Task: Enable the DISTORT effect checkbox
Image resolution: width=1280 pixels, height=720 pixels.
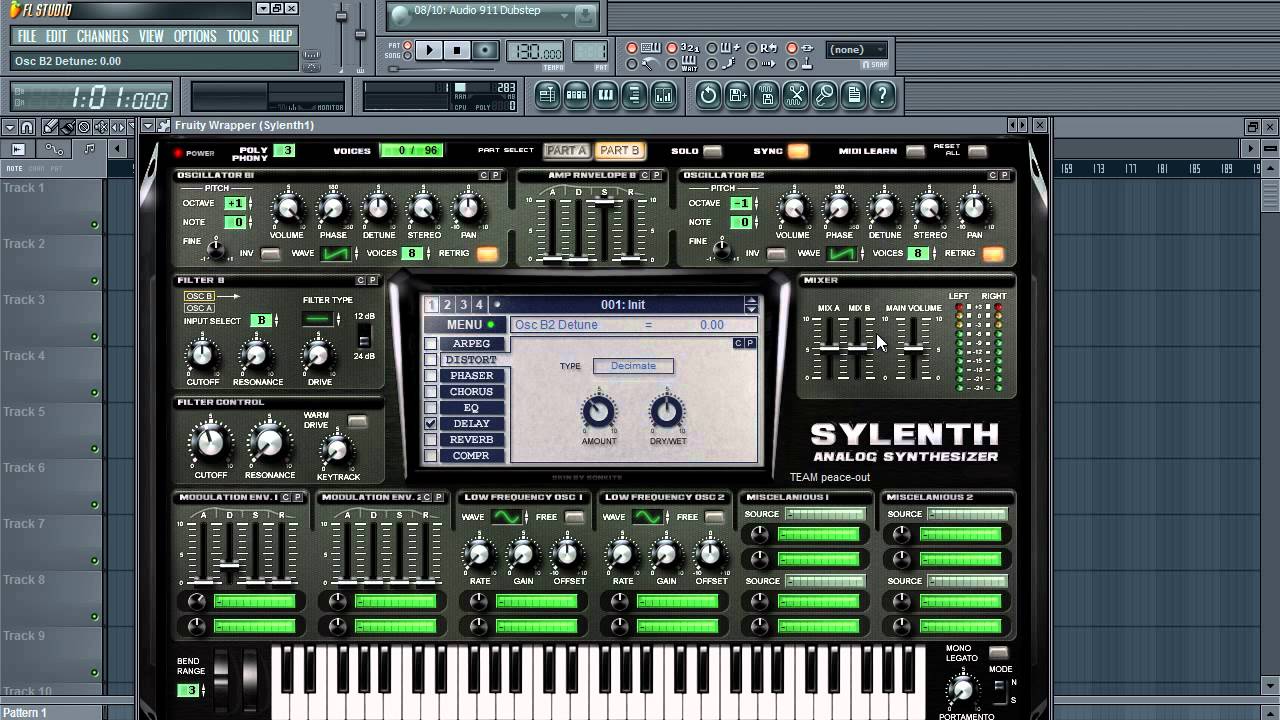Action: [x=431, y=360]
